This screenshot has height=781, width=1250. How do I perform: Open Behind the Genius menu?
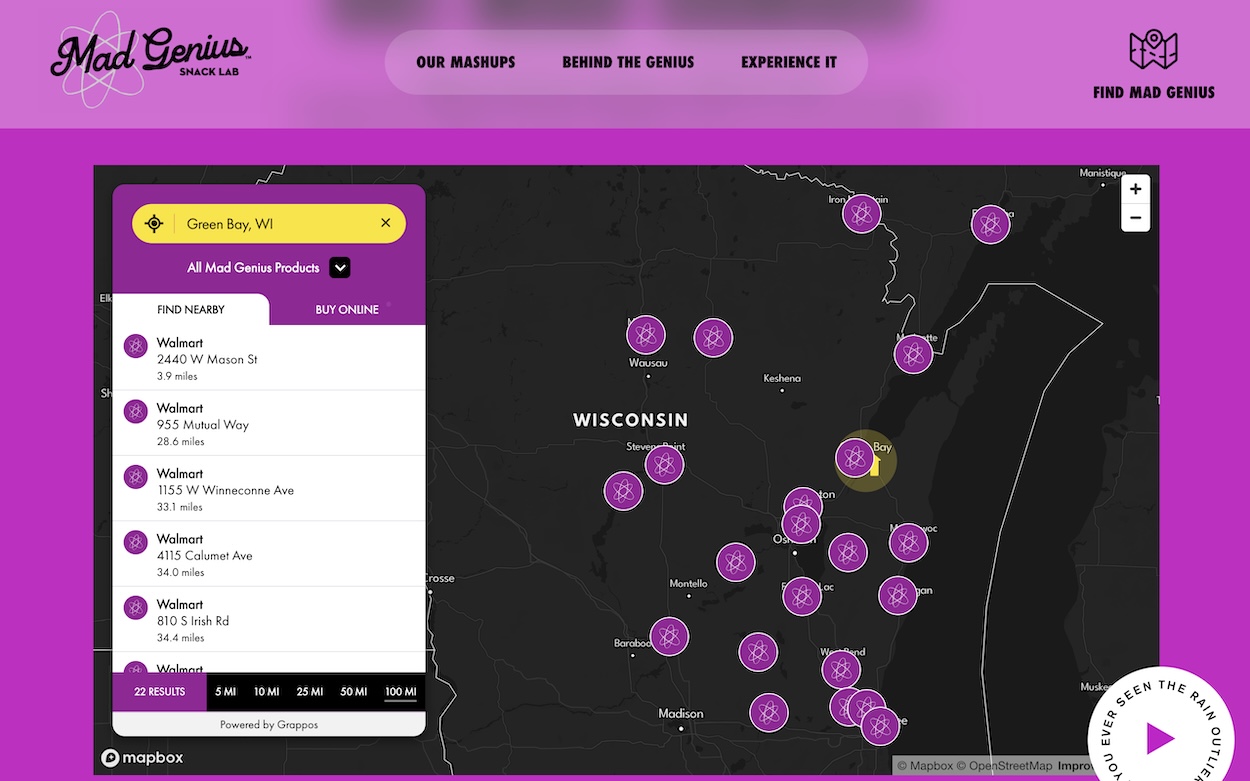click(628, 62)
